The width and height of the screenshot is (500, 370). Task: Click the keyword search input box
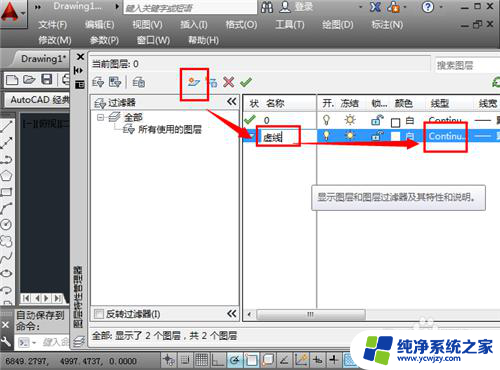click(190, 7)
